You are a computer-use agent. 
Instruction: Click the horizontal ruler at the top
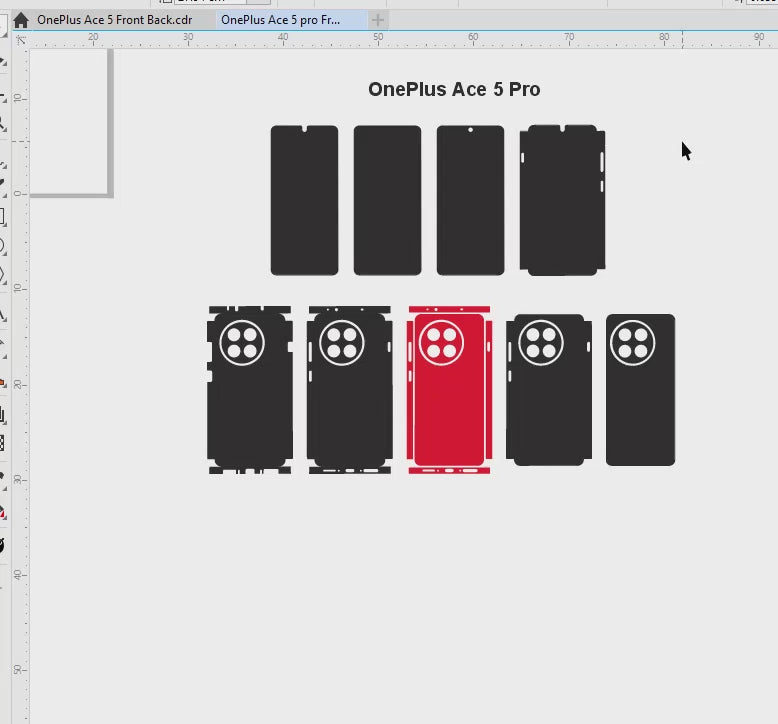pos(400,38)
